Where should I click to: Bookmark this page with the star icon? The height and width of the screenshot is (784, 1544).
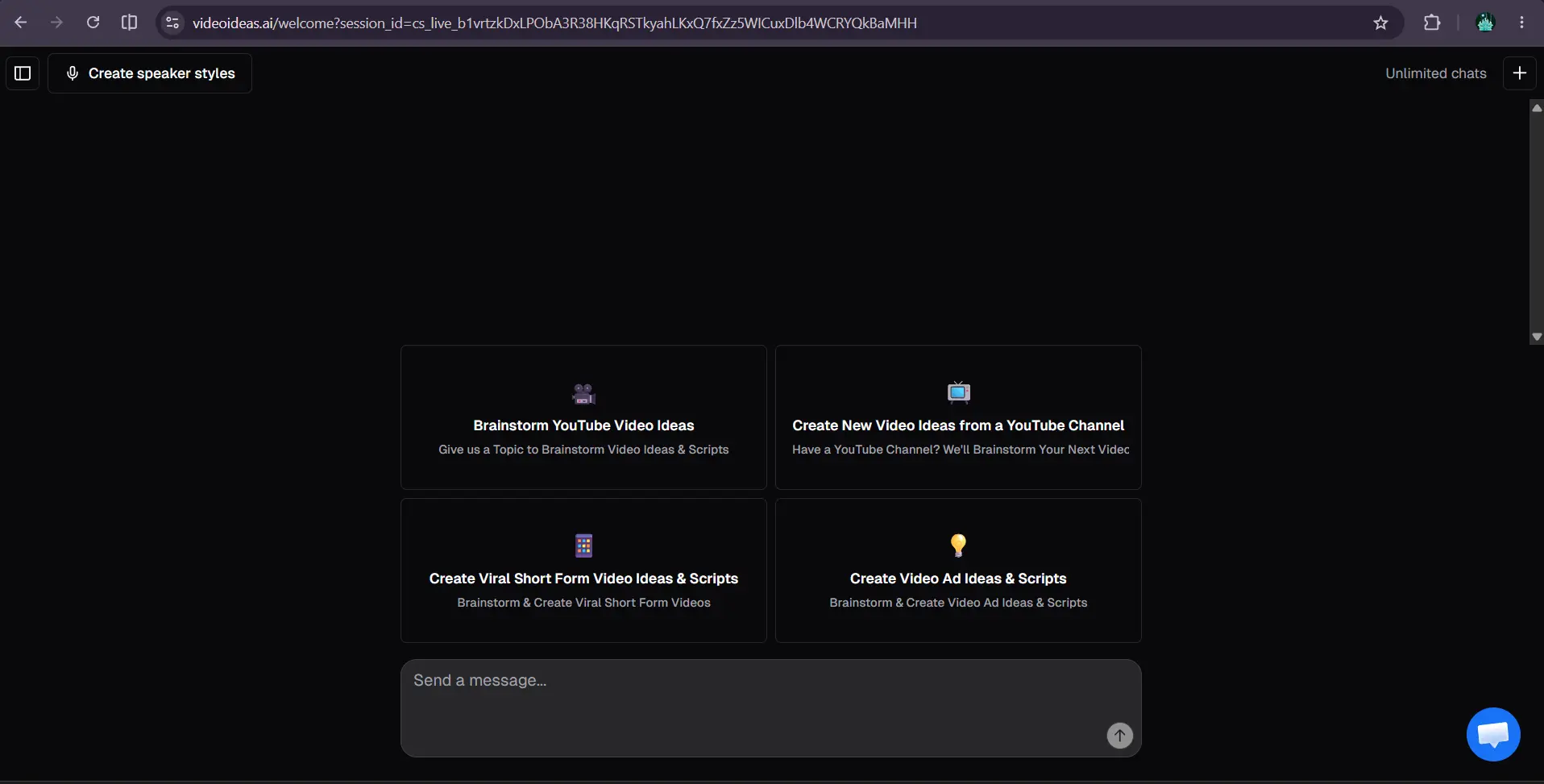click(x=1380, y=23)
